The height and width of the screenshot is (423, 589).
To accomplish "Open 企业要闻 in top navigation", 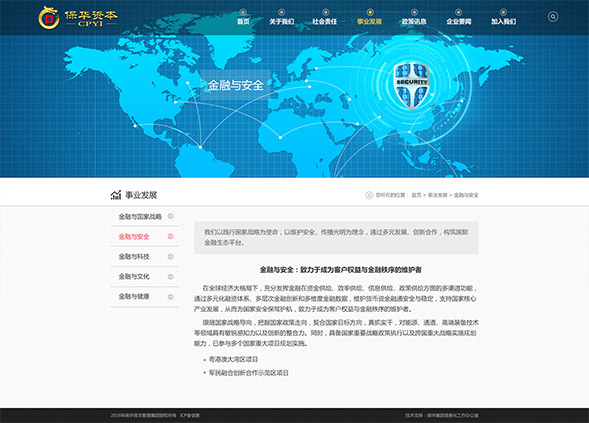I will [x=459, y=21].
